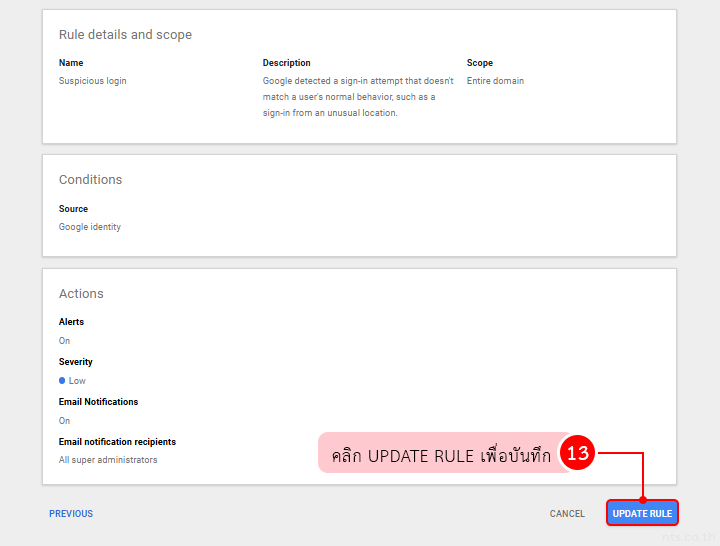The image size is (720, 546).
Task: Click the Scope column label
Action: pos(480,63)
